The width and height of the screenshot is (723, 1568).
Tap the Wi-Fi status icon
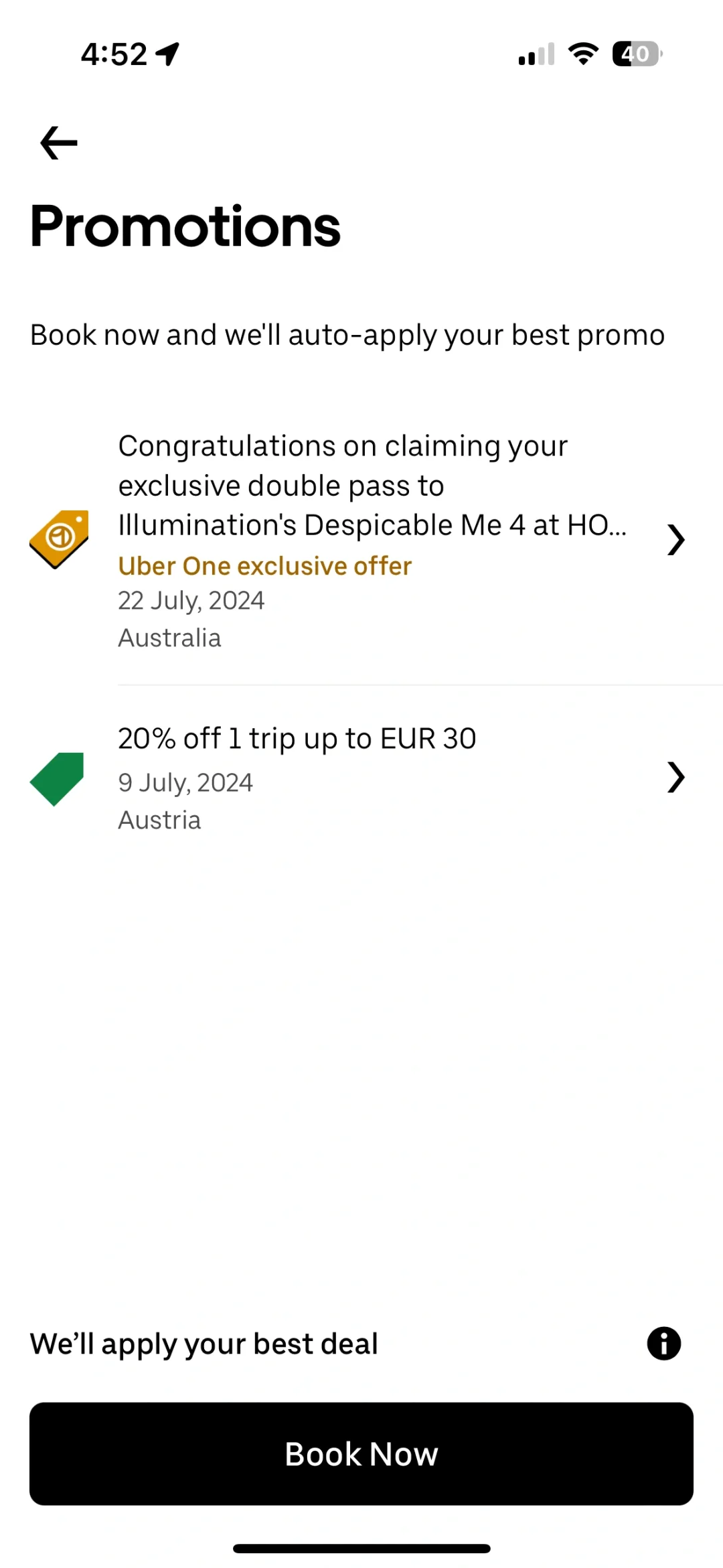pyautogui.click(x=583, y=54)
